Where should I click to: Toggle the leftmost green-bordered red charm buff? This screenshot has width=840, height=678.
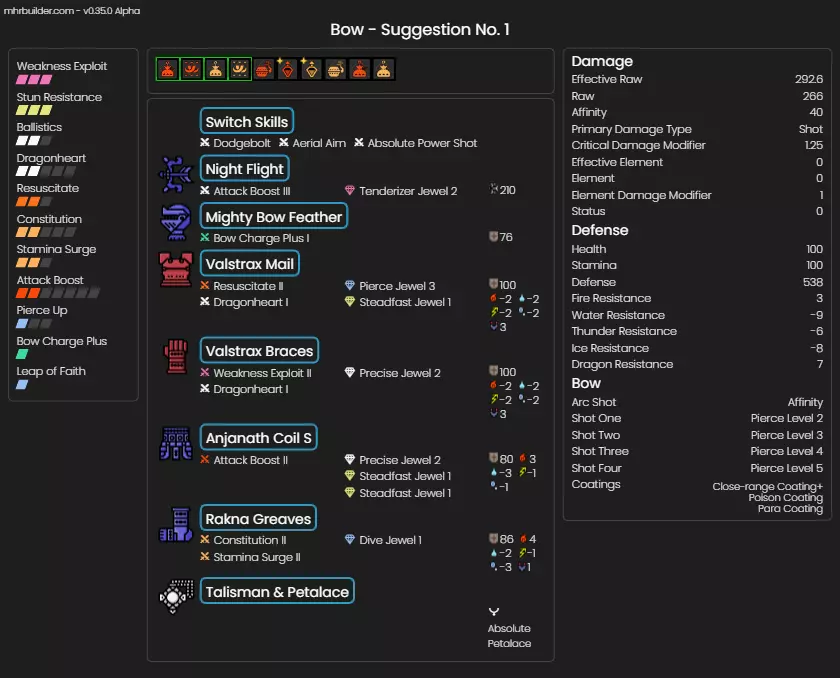coord(168,69)
